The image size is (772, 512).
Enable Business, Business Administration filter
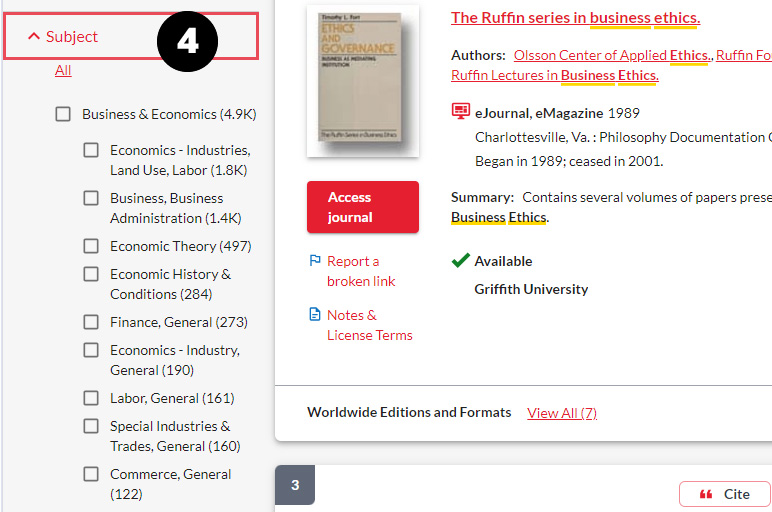tap(91, 198)
